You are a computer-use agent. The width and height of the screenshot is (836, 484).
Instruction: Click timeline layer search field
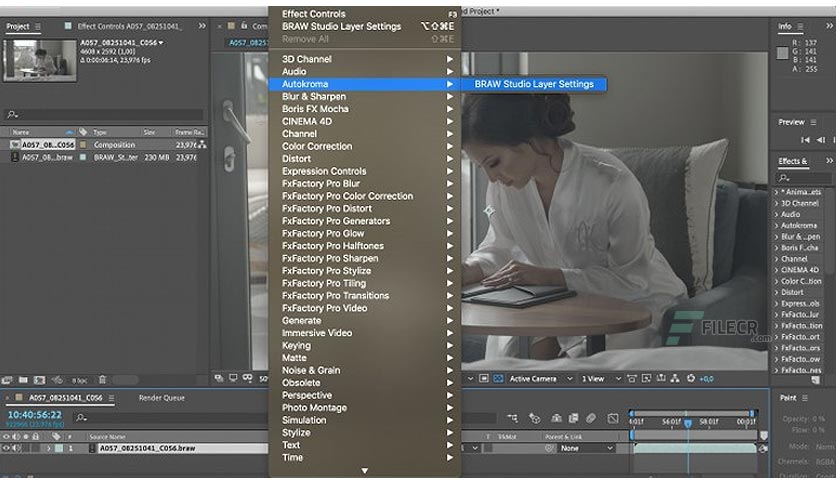pyautogui.click(x=171, y=418)
